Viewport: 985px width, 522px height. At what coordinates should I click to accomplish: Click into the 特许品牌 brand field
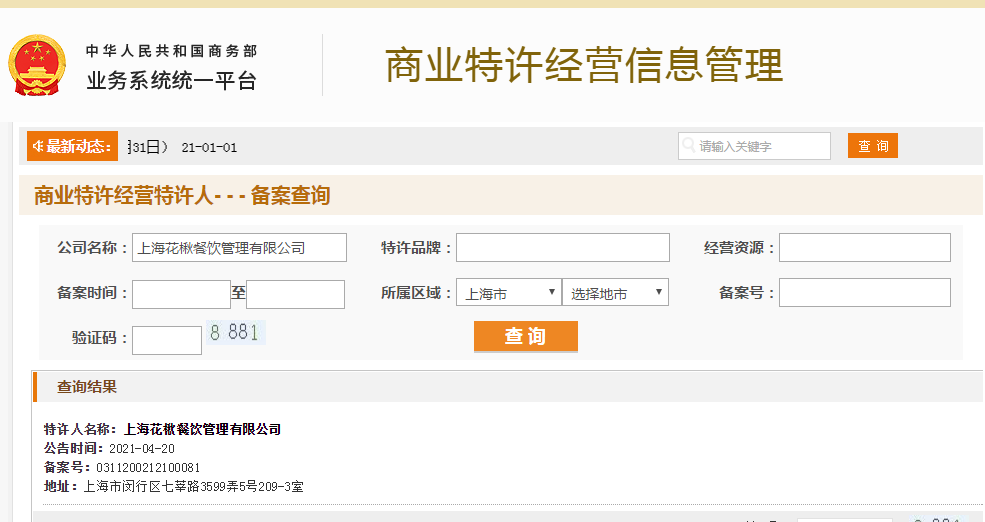click(x=562, y=248)
